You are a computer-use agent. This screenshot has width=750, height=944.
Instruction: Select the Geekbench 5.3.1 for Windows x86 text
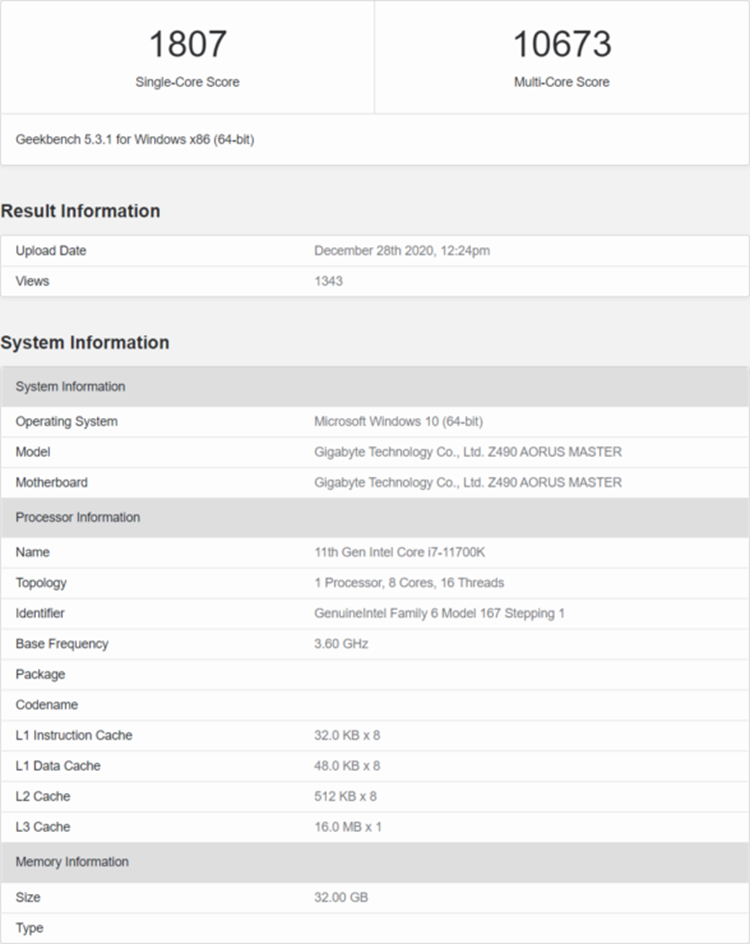(x=135, y=140)
